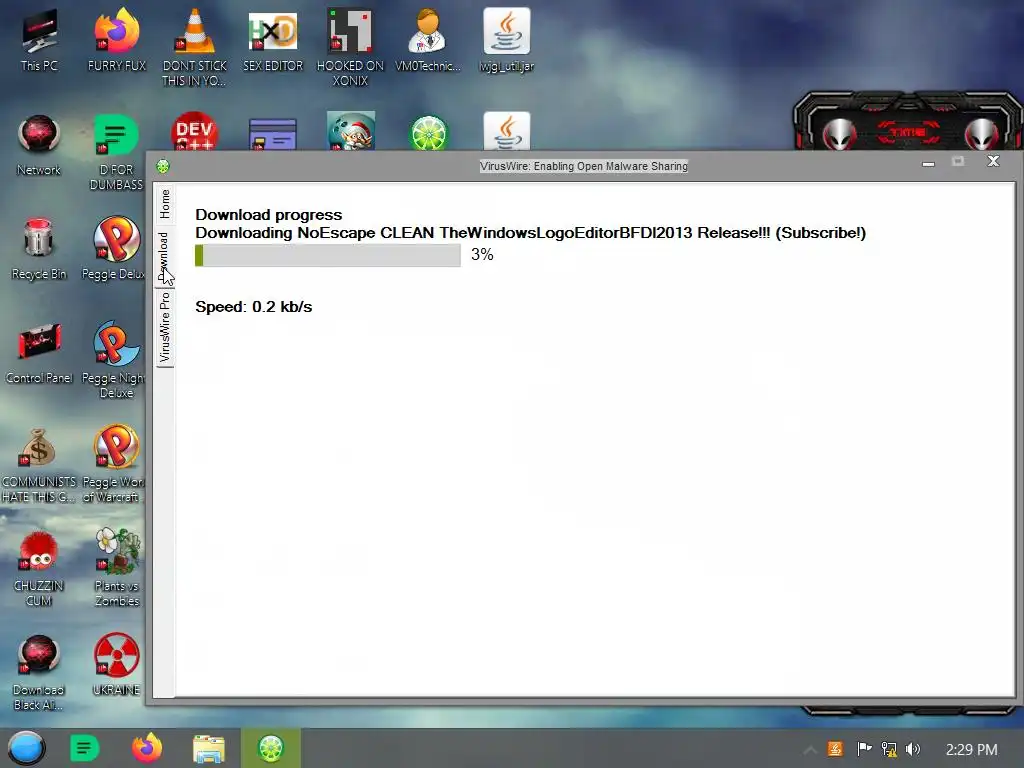
Task: Open the Peggle Deluxe shortcut
Action: pyautogui.click(x=115, y=248)
